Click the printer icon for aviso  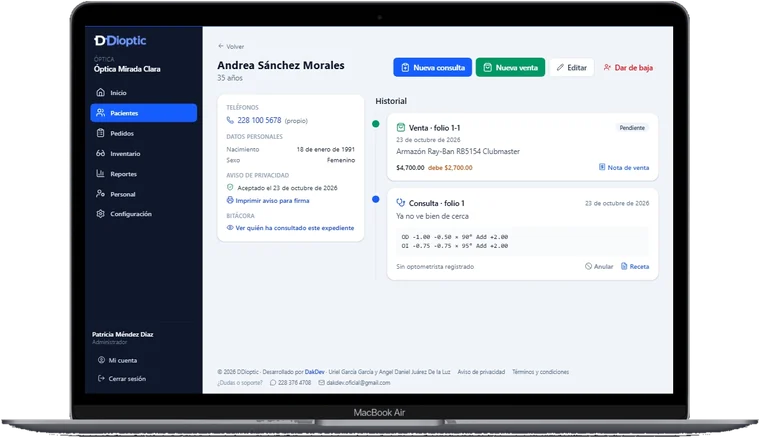pos(230,200)
